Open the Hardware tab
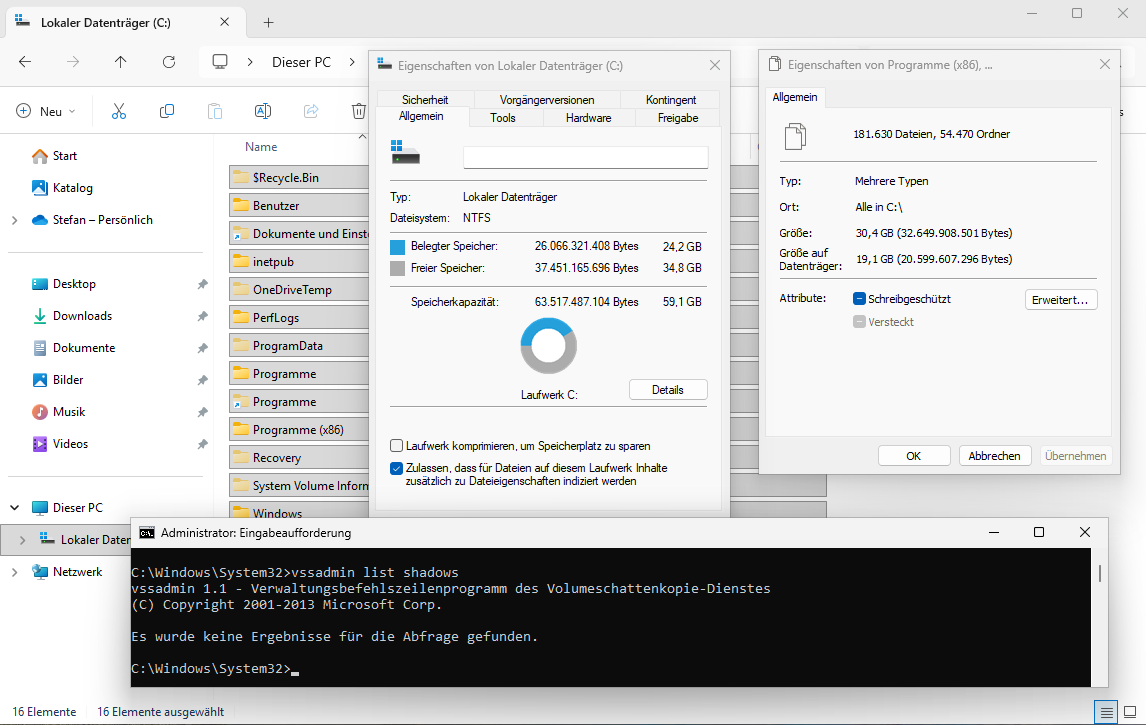The image size is (1146, 725). point(588,118)
